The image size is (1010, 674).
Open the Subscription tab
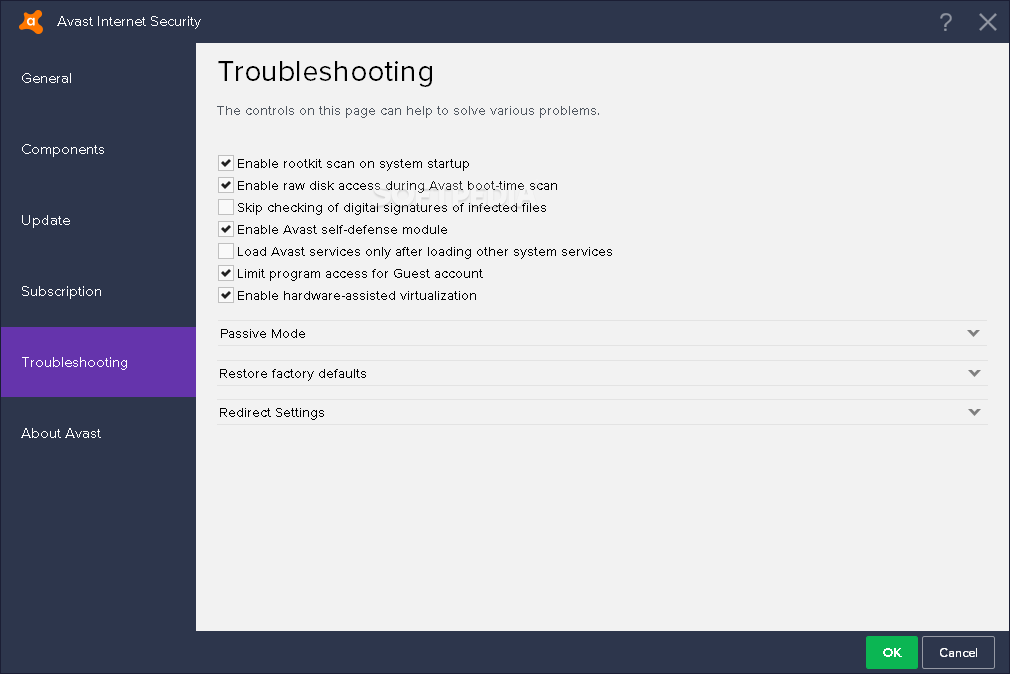tap(98, 291)
